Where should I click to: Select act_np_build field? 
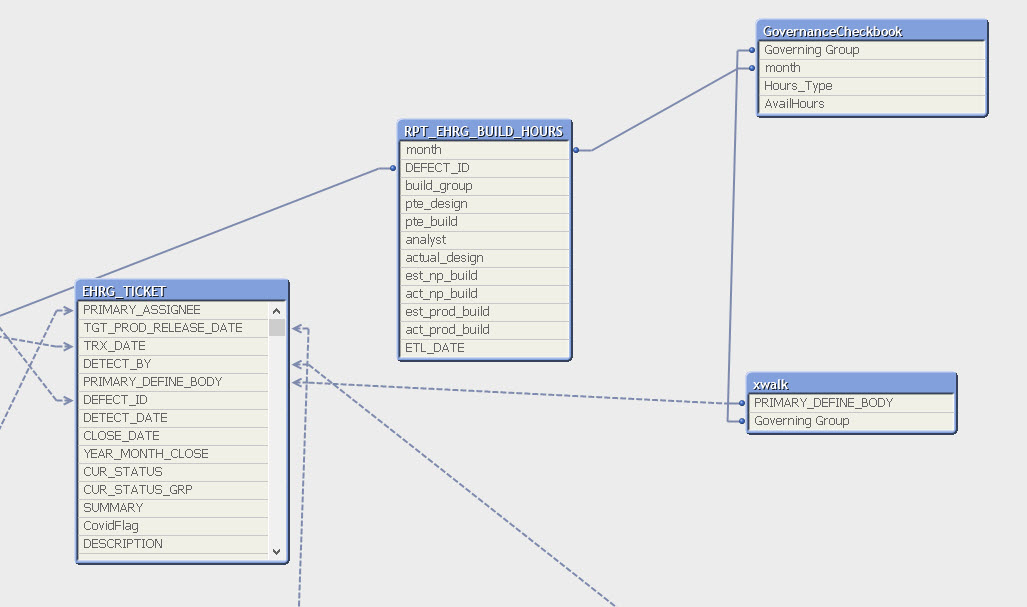485,294
